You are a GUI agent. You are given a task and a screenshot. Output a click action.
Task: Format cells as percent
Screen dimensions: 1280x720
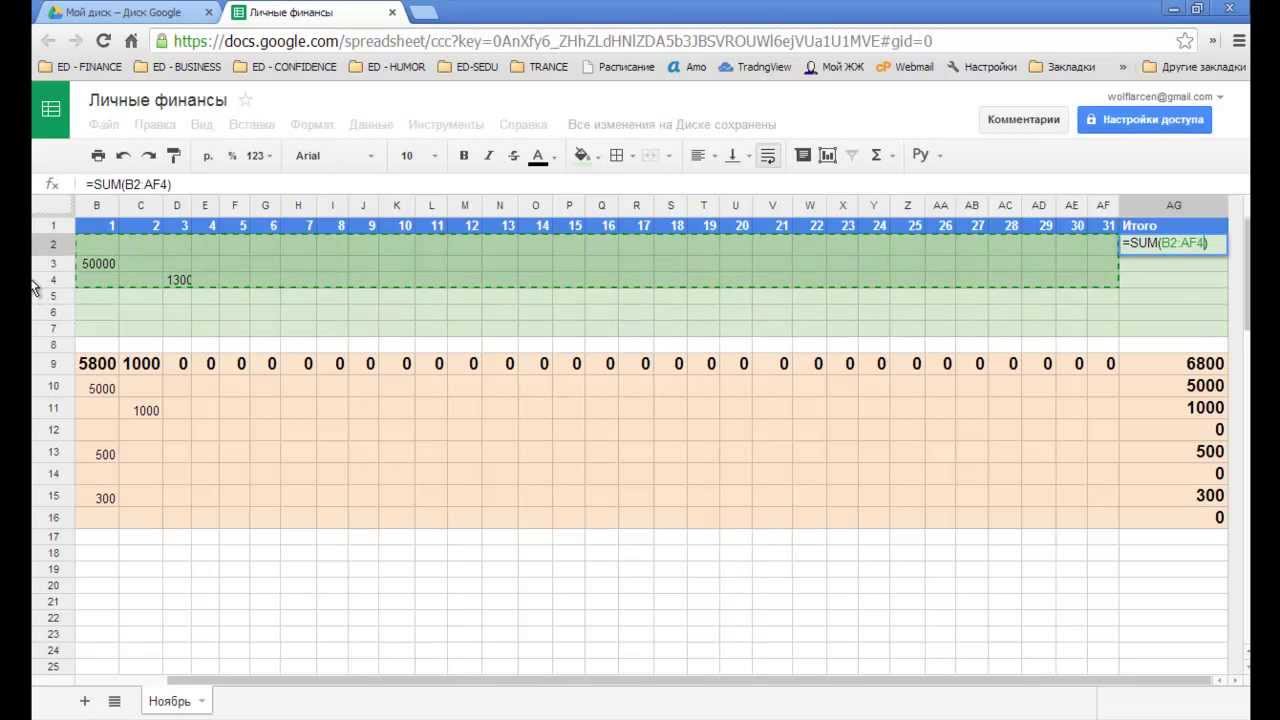click(x=232, y=156)
